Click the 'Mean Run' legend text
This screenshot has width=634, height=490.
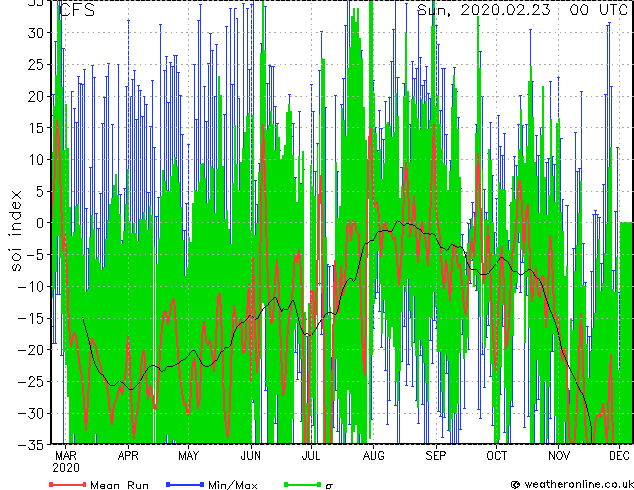pyautogui.click(x=120, y=485)
